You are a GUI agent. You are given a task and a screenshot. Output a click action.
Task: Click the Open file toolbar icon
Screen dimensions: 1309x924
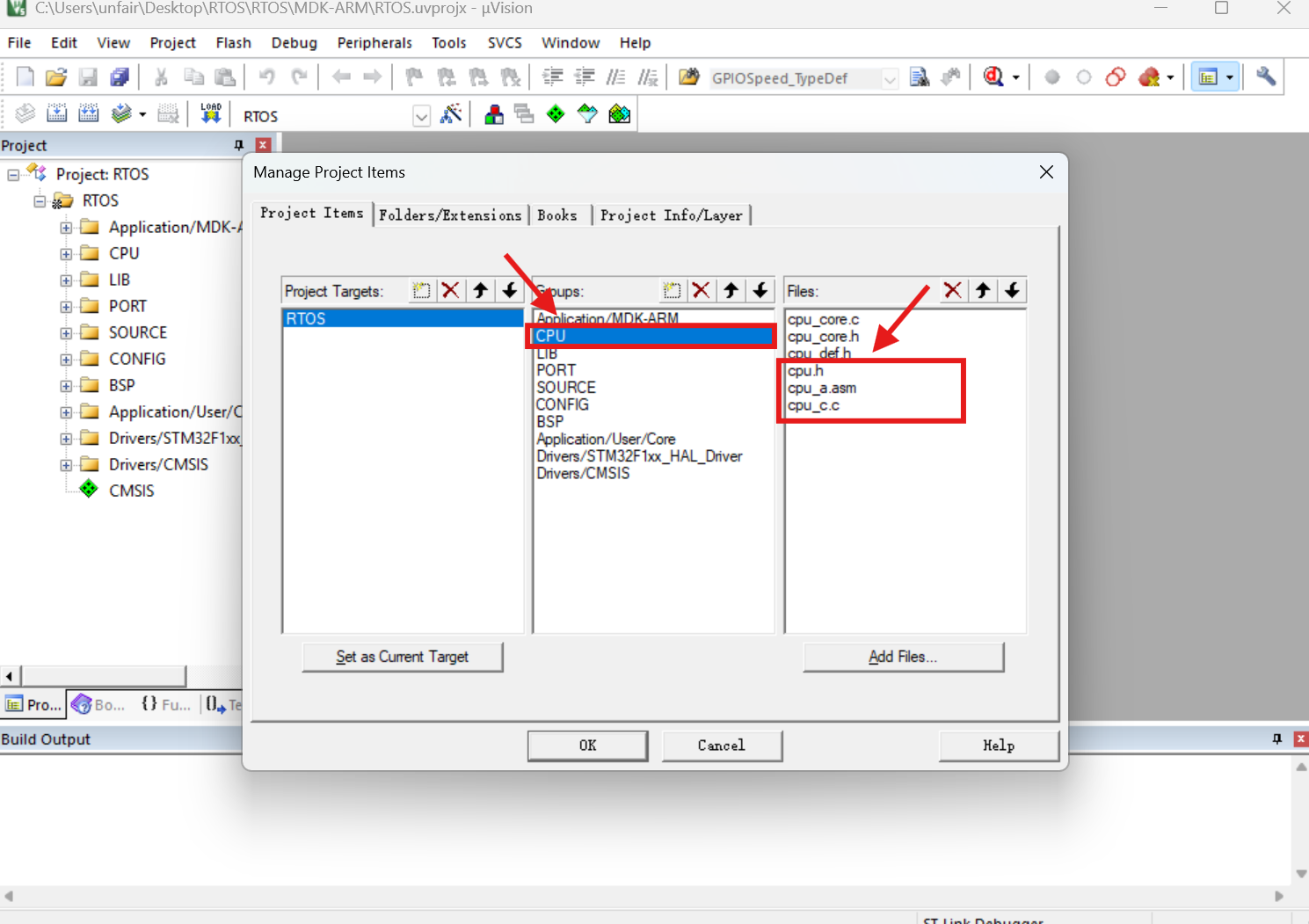[56, 77]
